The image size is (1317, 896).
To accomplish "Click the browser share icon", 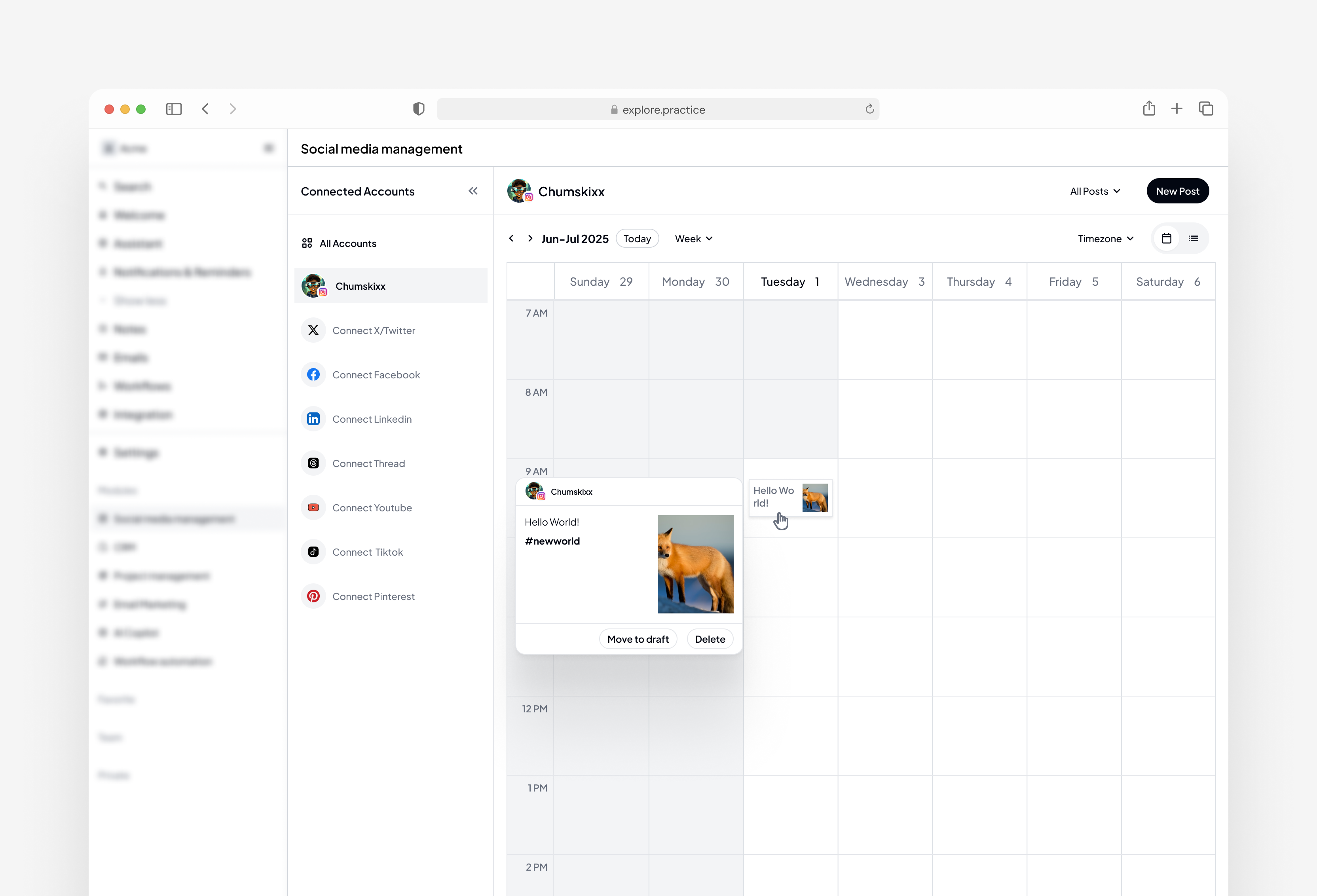I will click(x=1149, y=108).
